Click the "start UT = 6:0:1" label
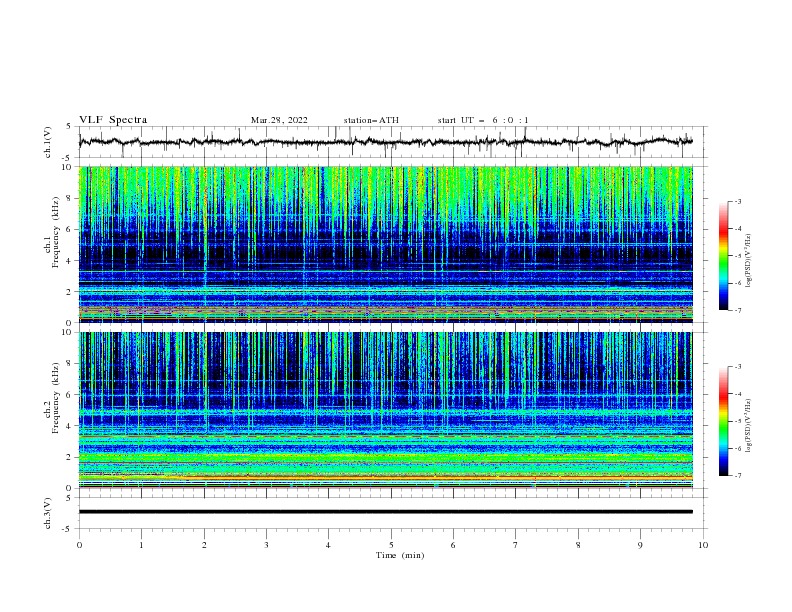This screenshot has height=612, width=792. [x=483, y=120]
